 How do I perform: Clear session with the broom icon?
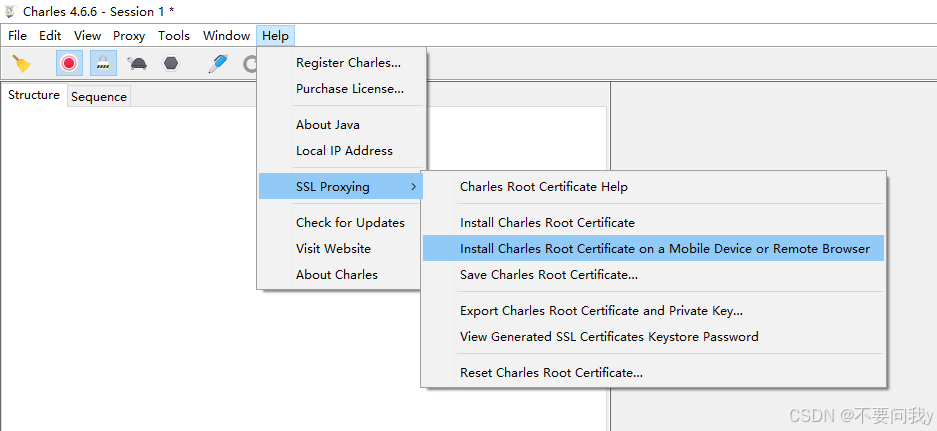click(22, 63)
